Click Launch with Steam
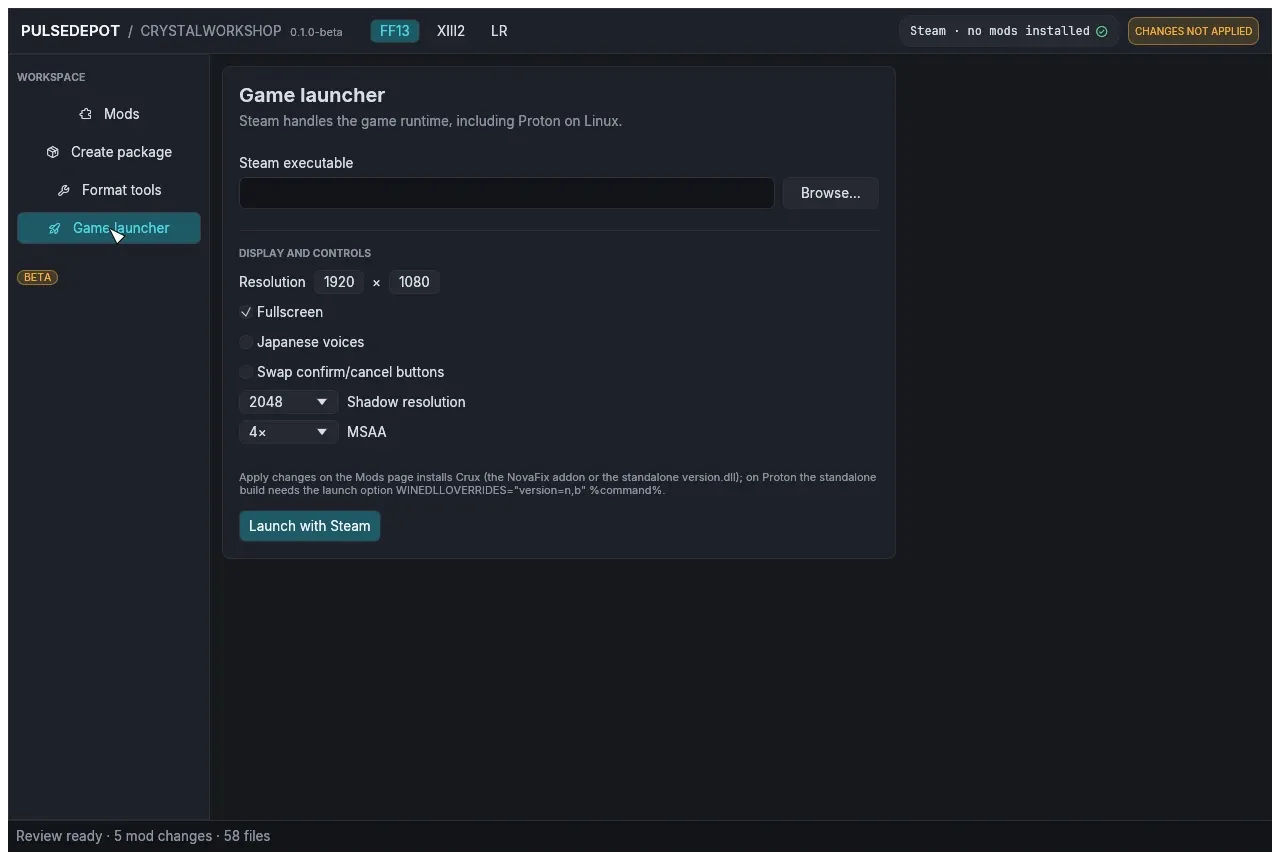 pyautogui.click(x=310, y=526)
